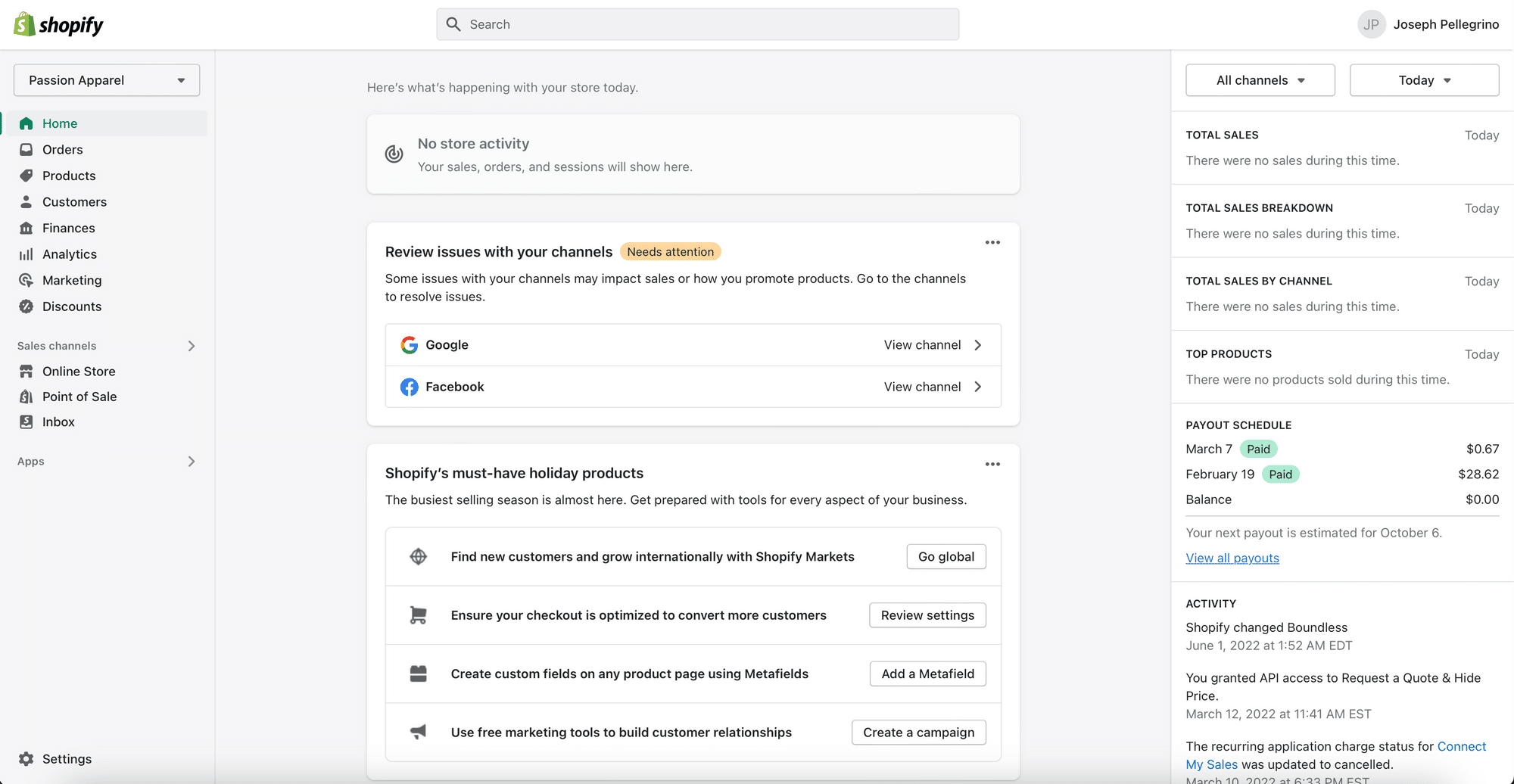Click the No store activity radar icon
Screen dimensions: 1514x784
394,154
